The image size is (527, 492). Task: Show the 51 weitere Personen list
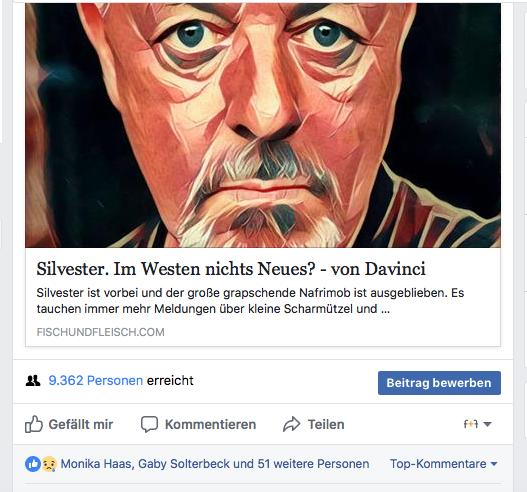313,464
